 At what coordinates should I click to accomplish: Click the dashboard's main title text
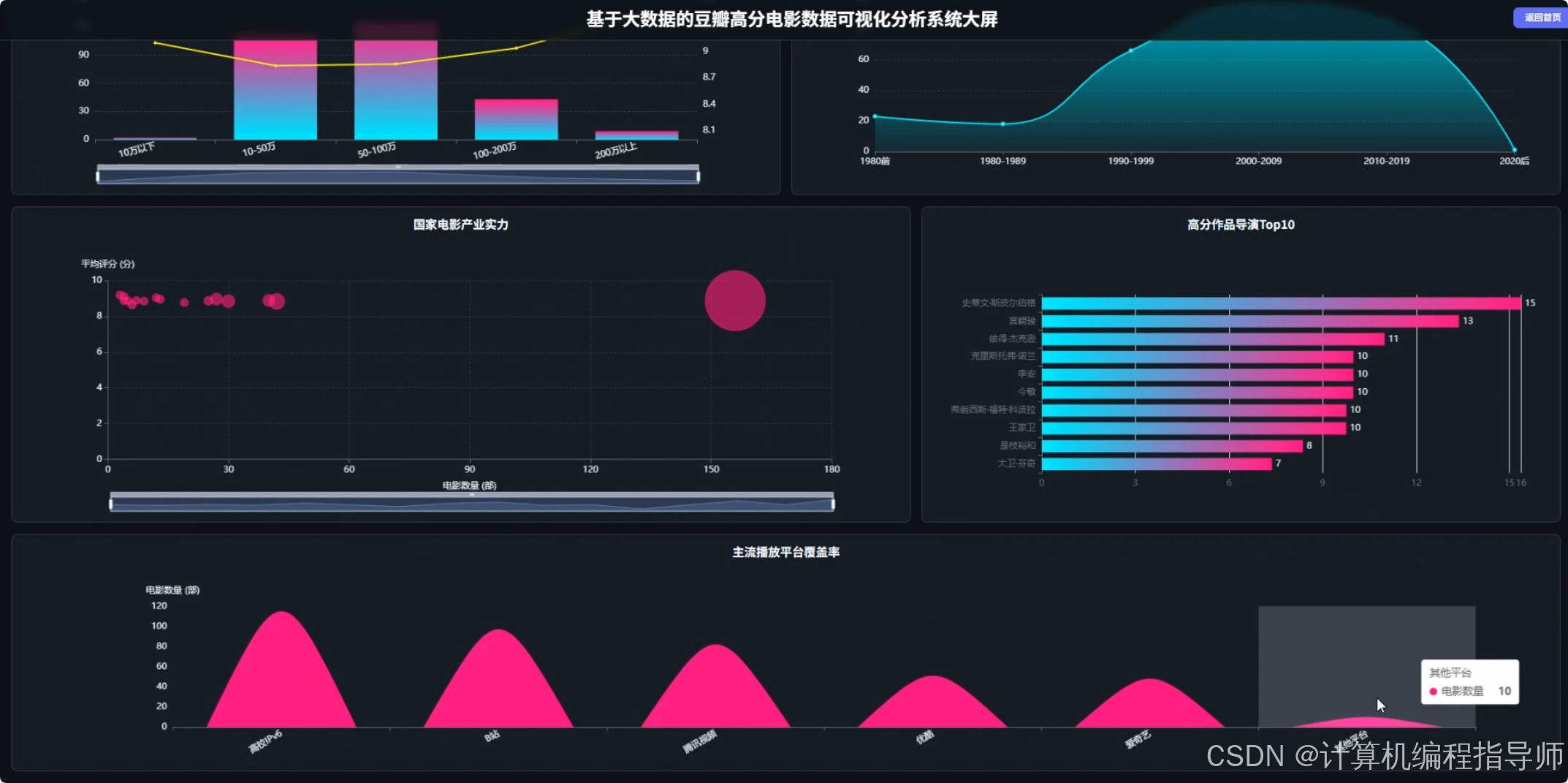792,19
